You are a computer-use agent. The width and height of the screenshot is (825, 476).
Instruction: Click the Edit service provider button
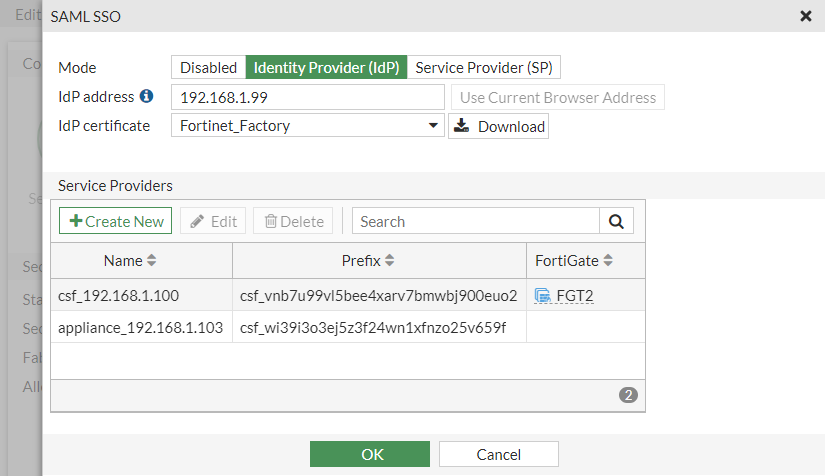[x=212, y=221]
